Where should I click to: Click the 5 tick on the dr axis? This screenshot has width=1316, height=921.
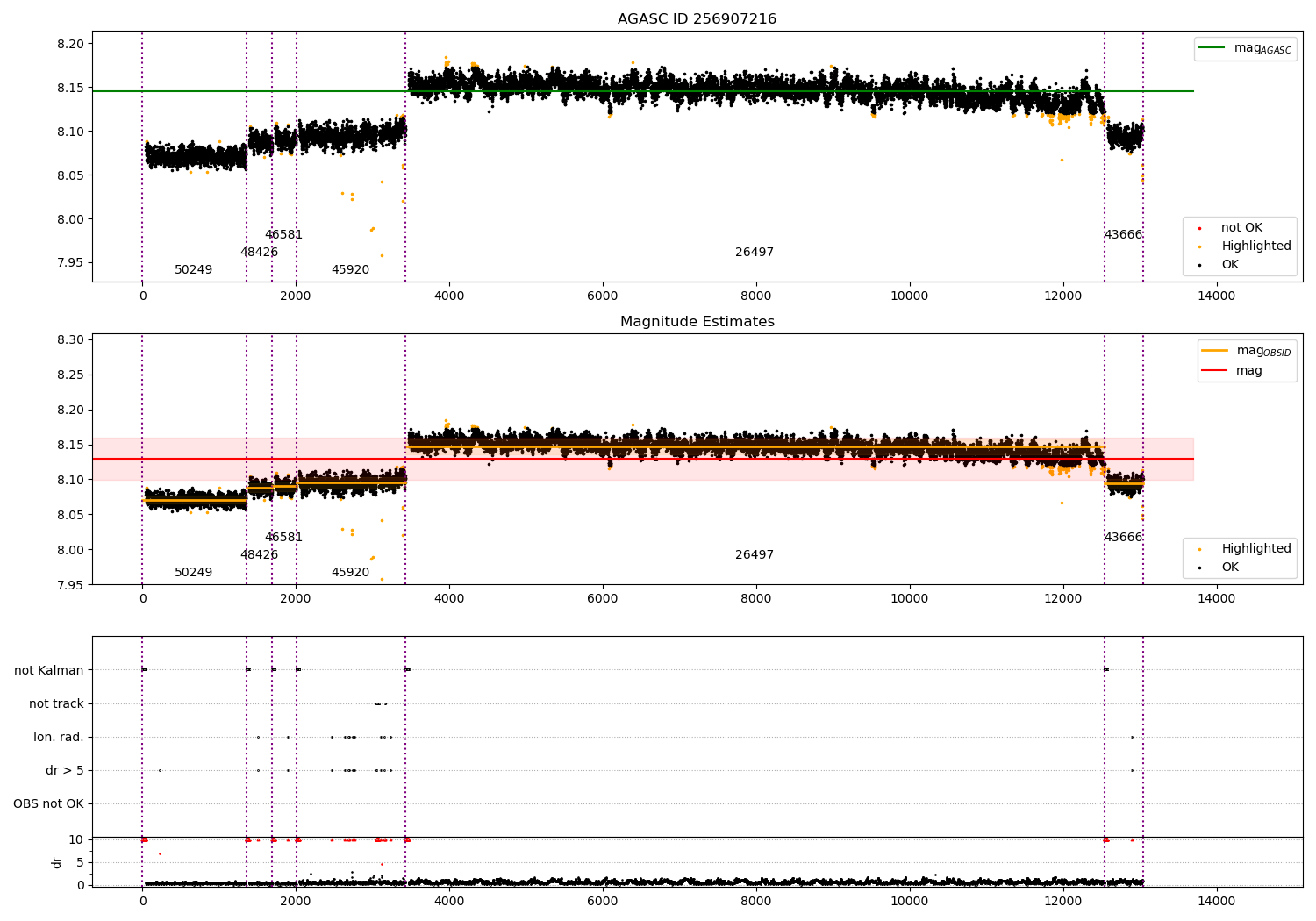tap(80, 863)
